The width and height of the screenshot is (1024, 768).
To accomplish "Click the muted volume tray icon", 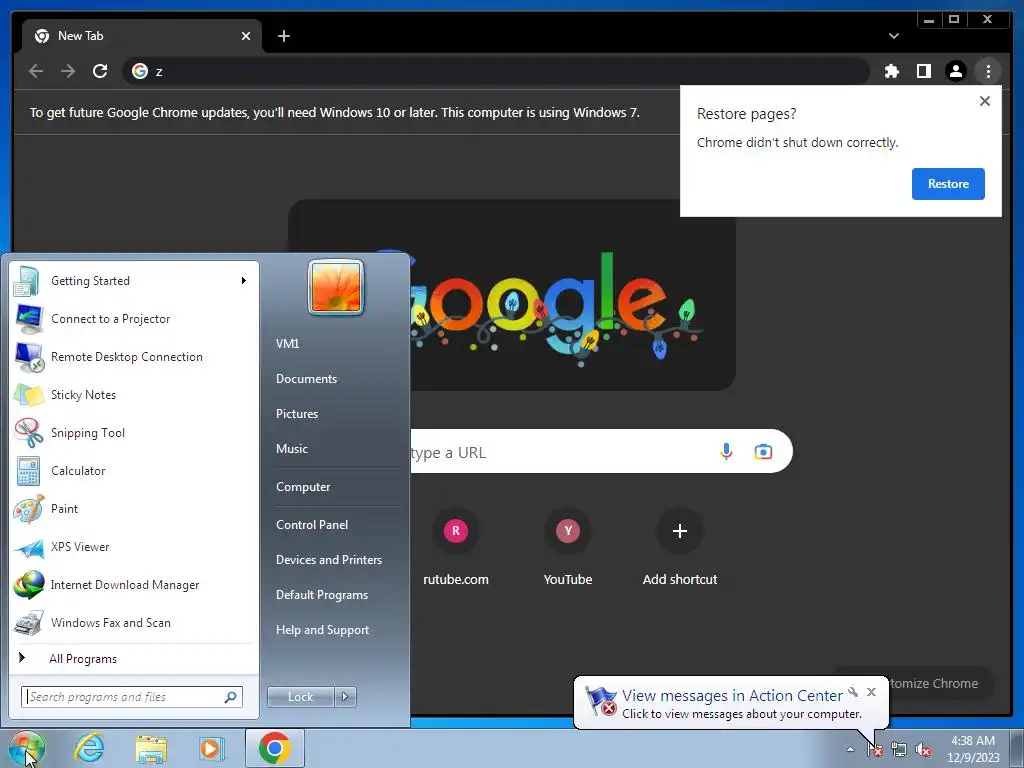I will [x=923, y=749].
